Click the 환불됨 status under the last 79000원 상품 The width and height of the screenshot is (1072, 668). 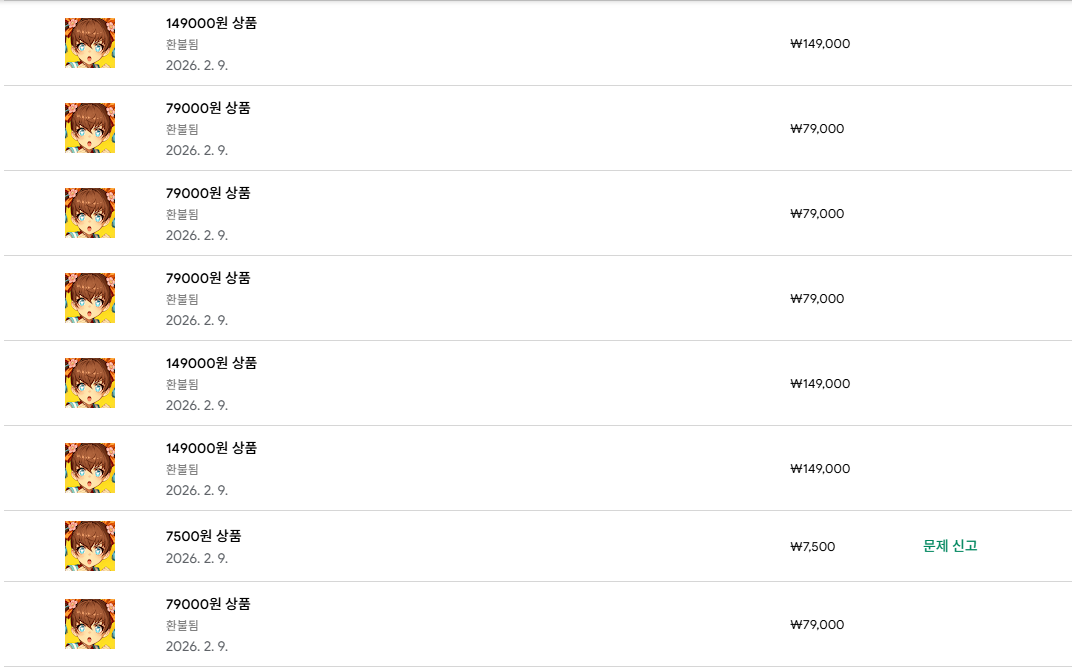pyautogui.click(x=182, y=625)
